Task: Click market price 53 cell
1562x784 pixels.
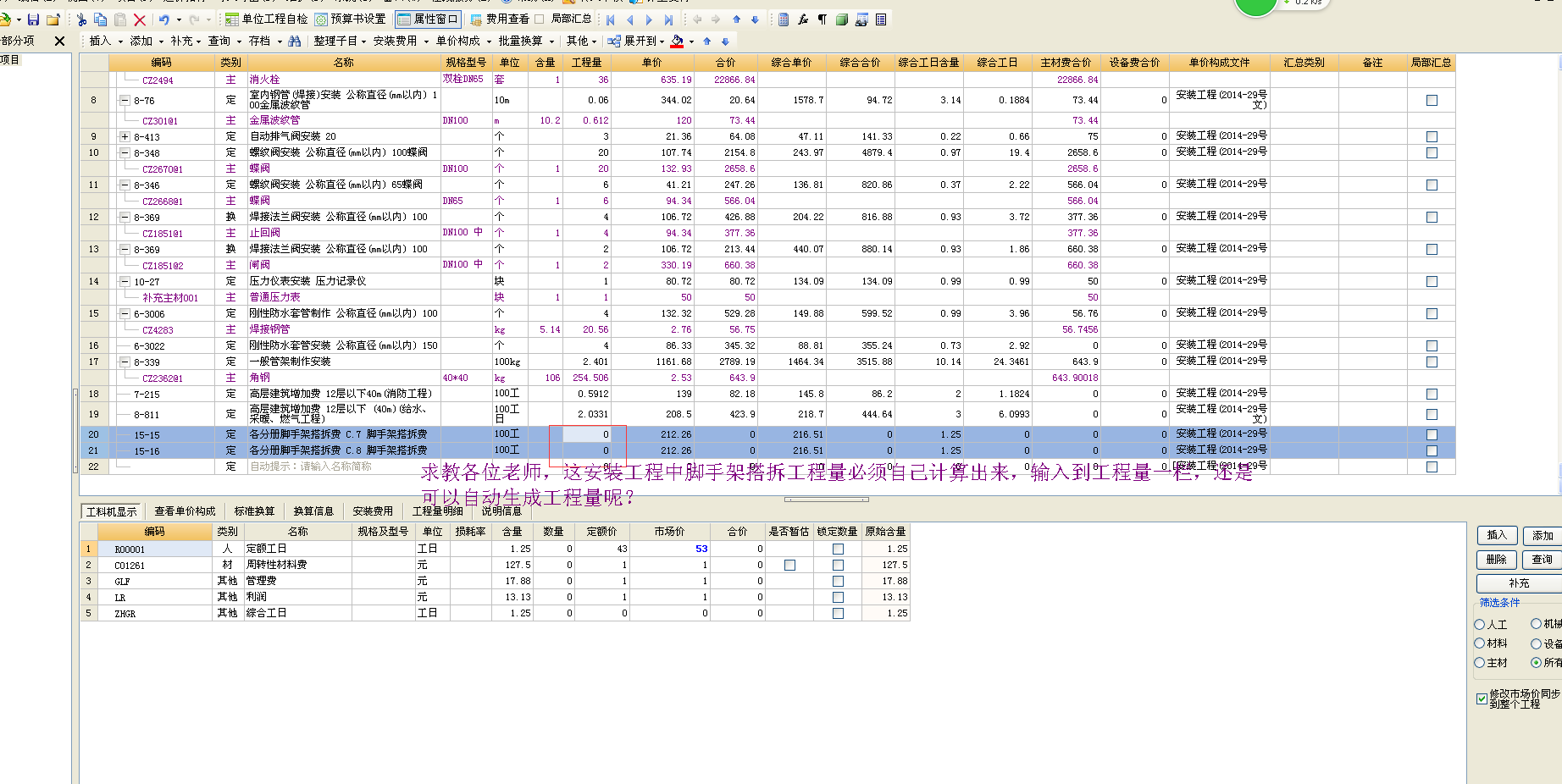Action: 669,549
